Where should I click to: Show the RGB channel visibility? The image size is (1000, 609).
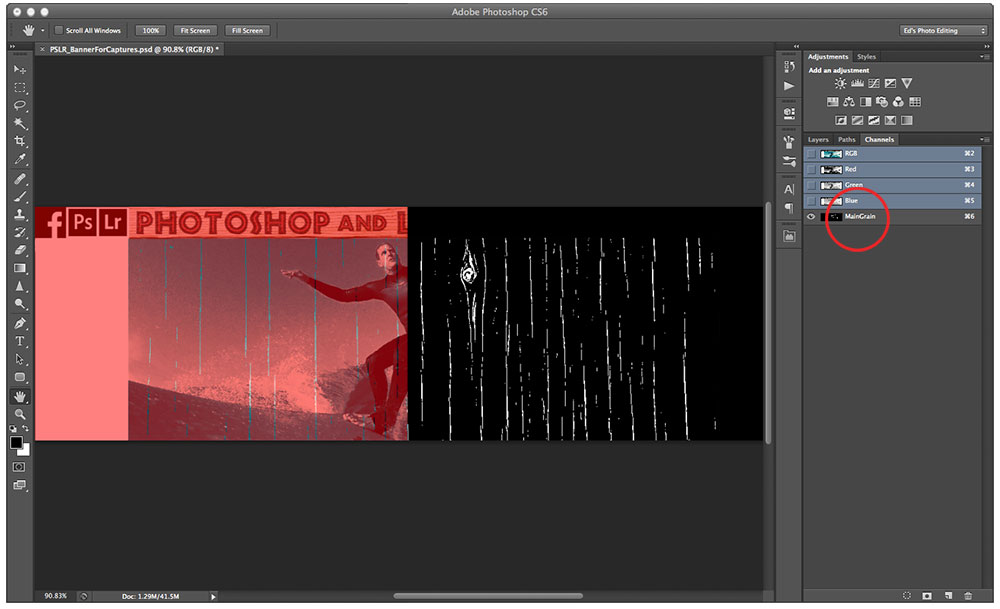(x=811, y=154)
